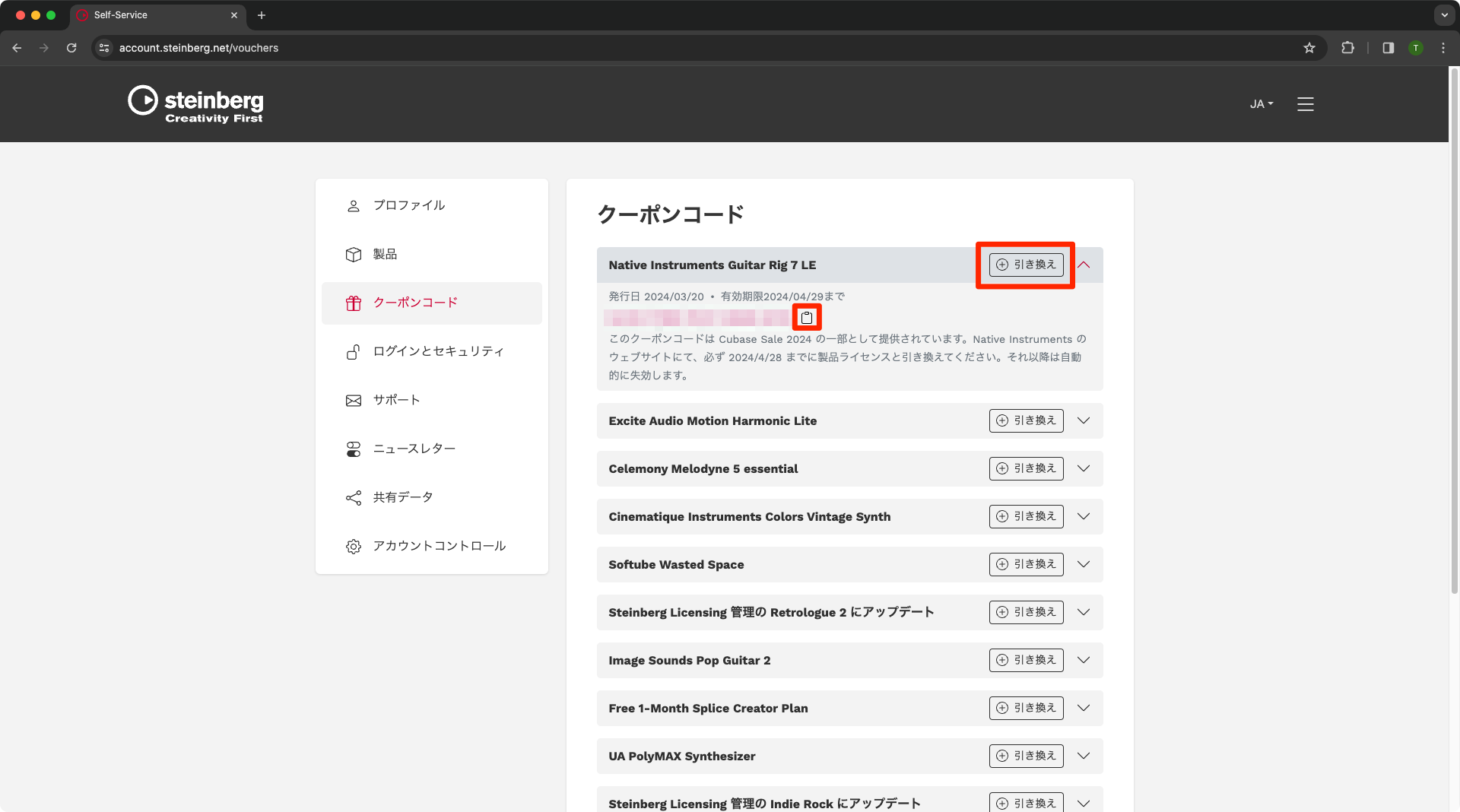
Task: Expand the Retrologue 2 update entry
Action: coord(1084,612)
